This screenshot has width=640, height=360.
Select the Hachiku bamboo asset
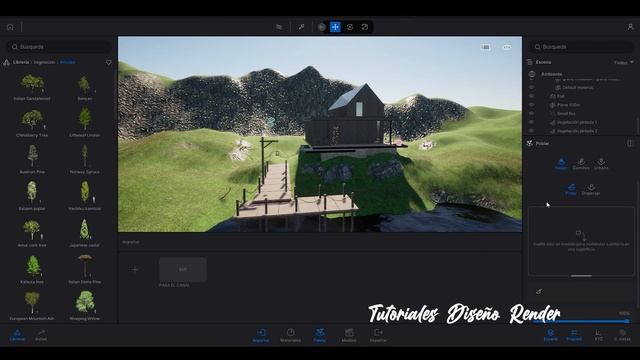click(84, 197)
